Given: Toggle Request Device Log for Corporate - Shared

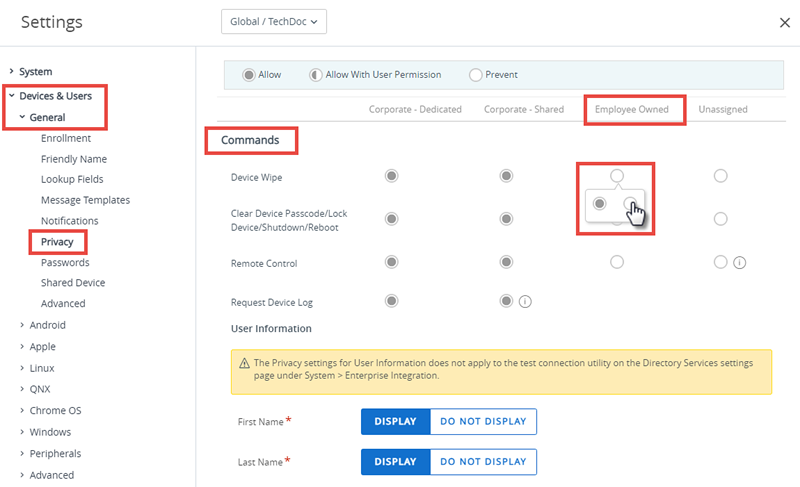Looking at the screenshot, I should [x=506, y=301].
